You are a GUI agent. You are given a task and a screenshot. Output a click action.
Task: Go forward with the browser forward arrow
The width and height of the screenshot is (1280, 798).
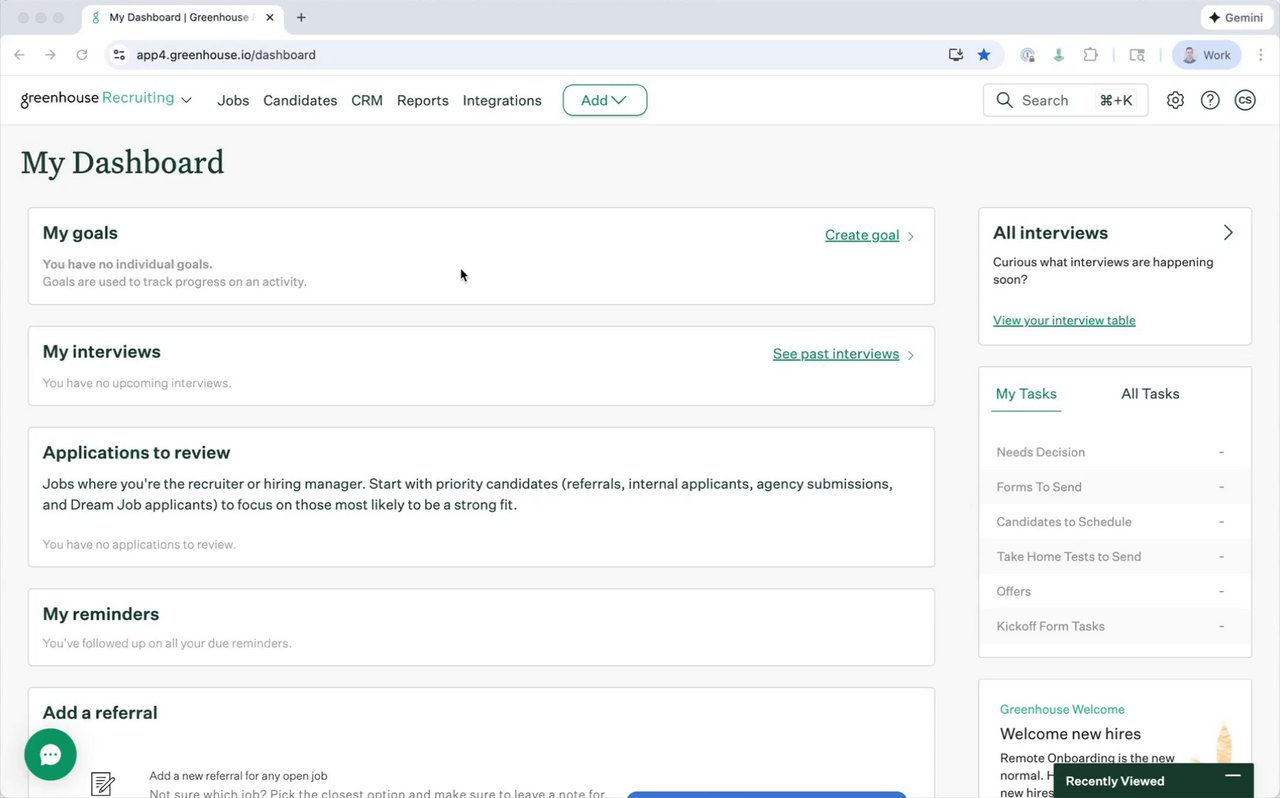coord(50,55)
